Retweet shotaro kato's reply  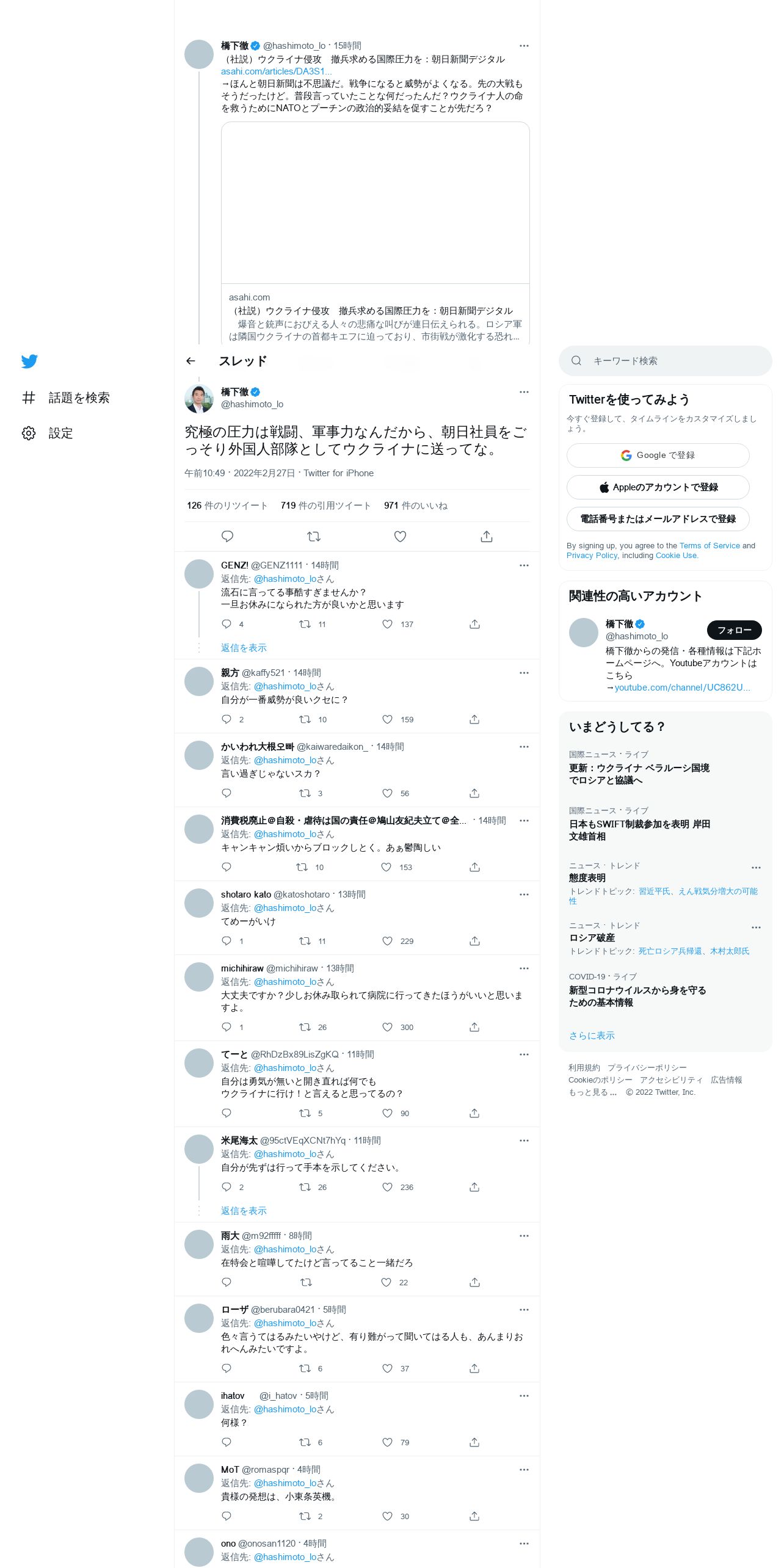(x=305, y=941)
